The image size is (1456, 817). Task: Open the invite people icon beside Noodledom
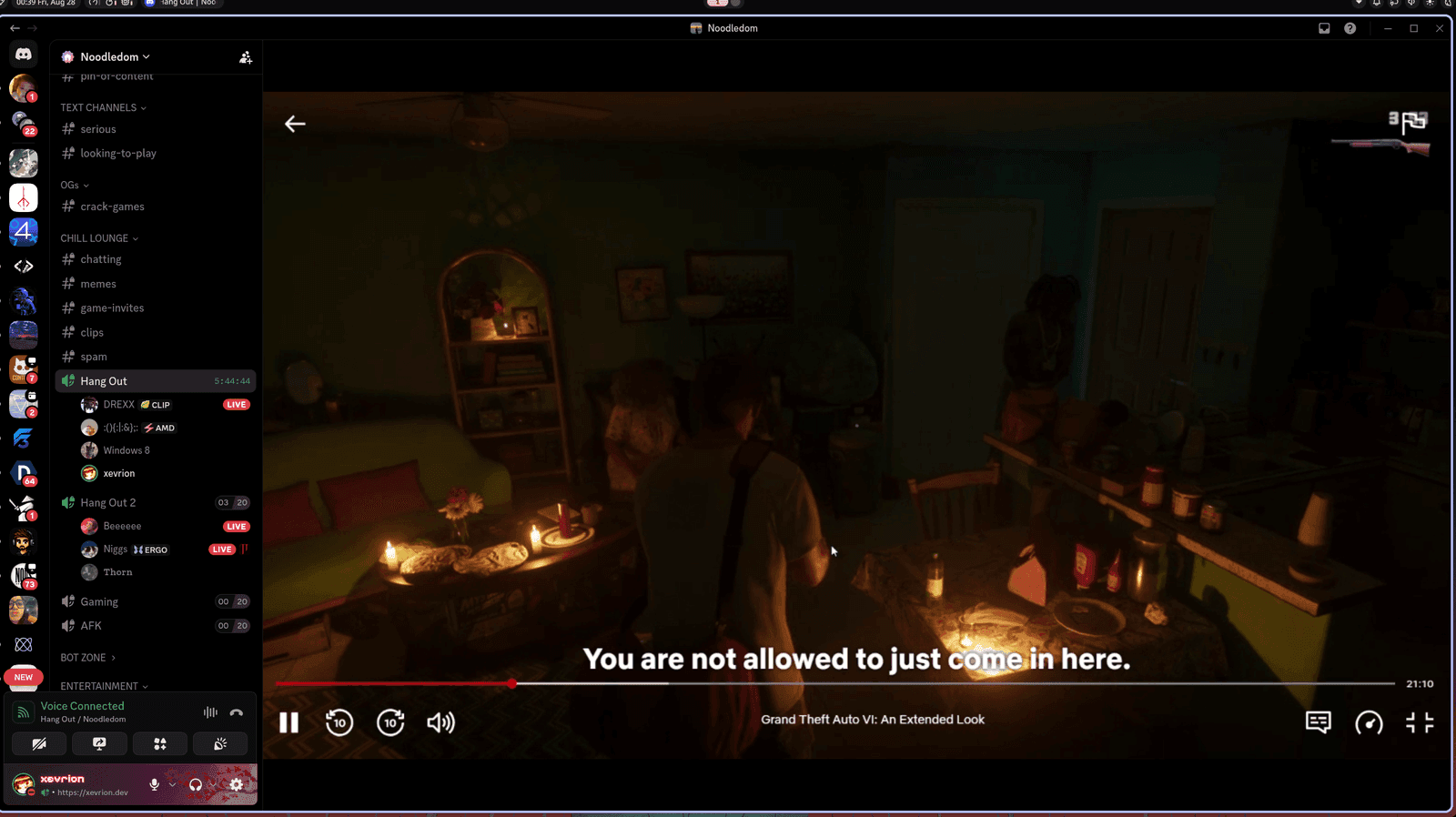[x=246, y=57]
